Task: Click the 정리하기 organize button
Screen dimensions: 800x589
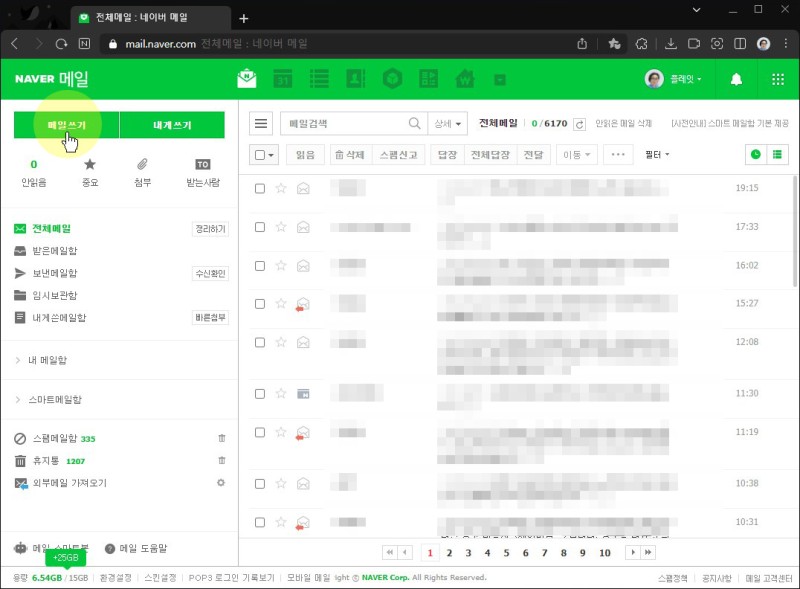Action: pos(210,229)
